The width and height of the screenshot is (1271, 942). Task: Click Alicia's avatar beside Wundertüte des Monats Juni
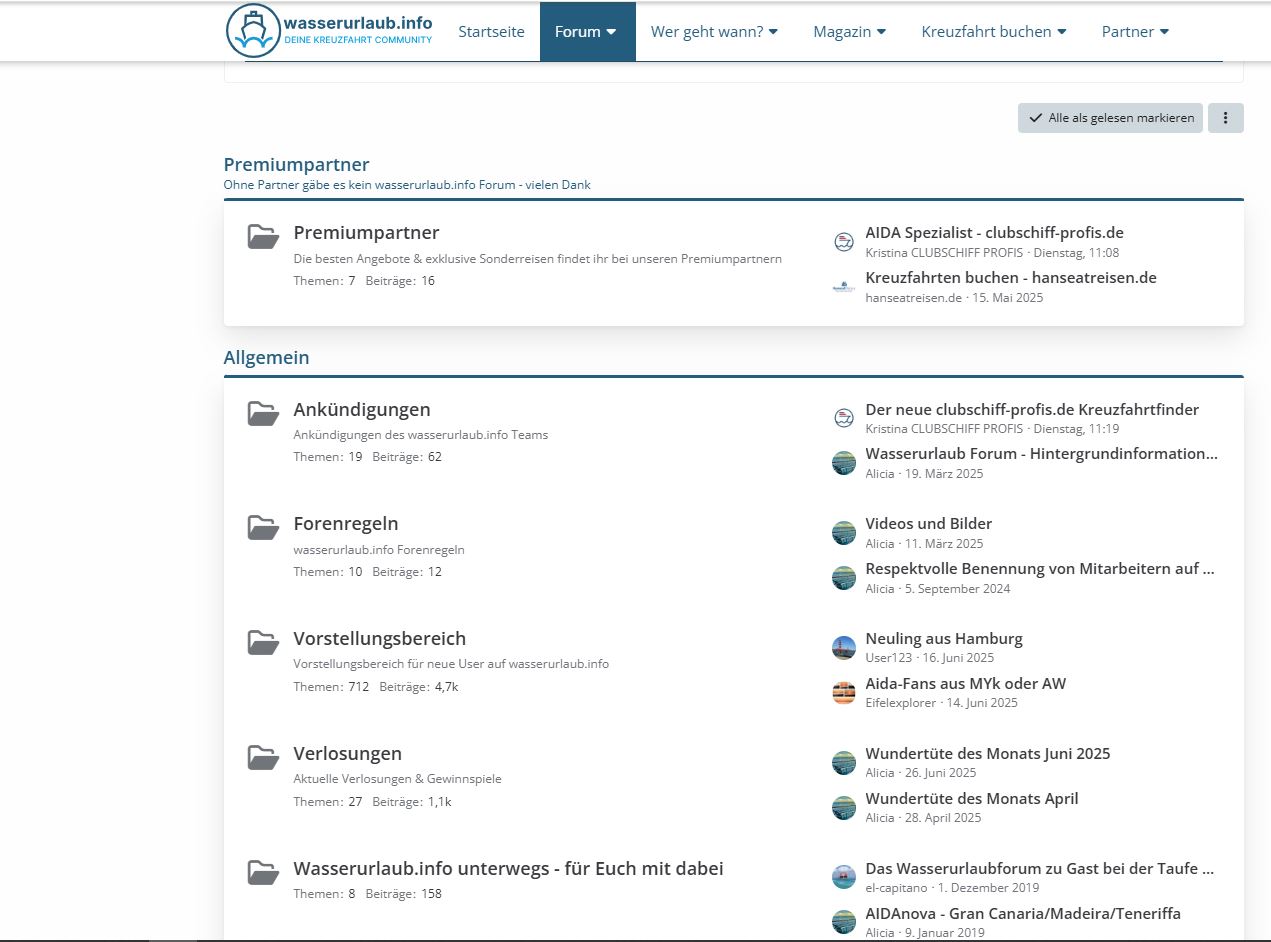point(844,763)
